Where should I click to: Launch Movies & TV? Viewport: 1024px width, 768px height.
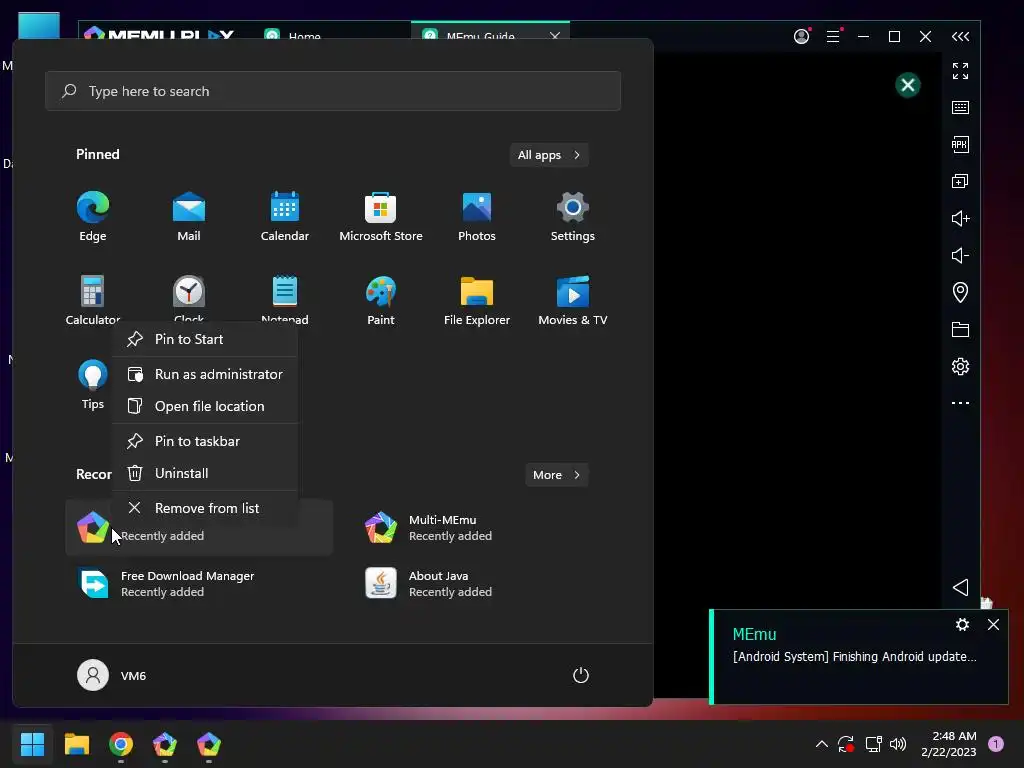(573, 300)
